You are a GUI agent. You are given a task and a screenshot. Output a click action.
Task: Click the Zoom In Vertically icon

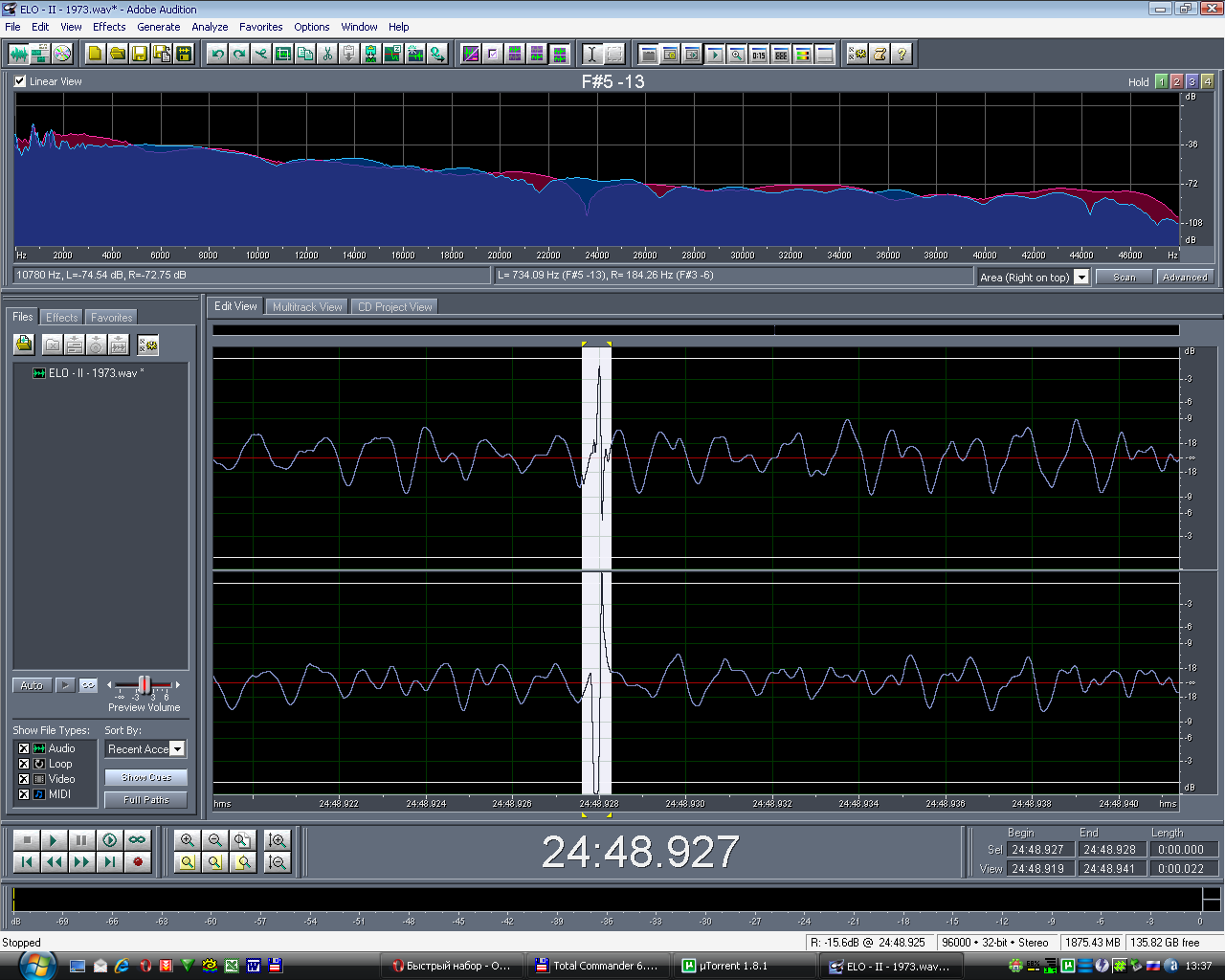pyautogui.click(x=278, y=840)
